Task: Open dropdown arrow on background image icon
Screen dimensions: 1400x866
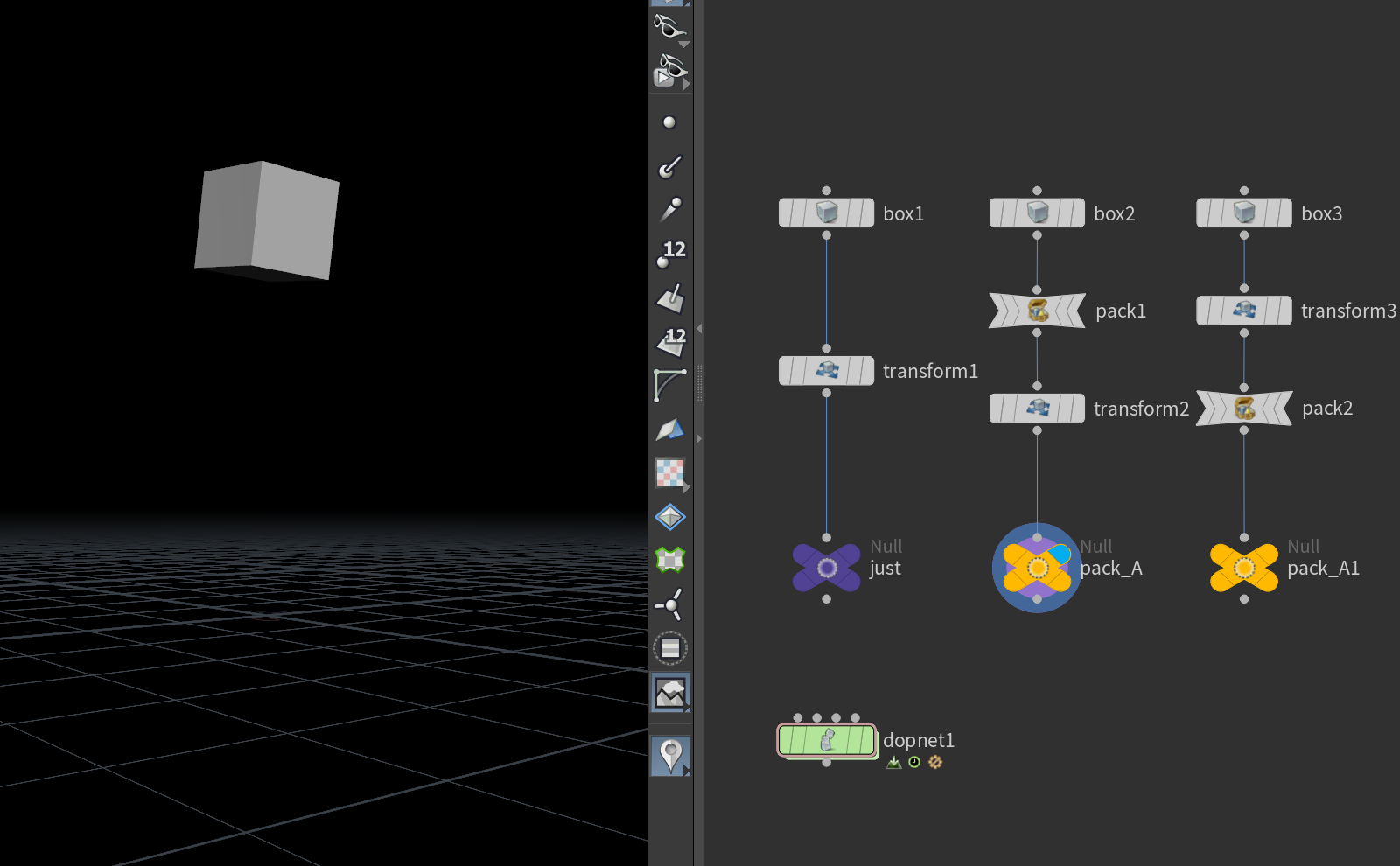Action: [x=687, y=709]
